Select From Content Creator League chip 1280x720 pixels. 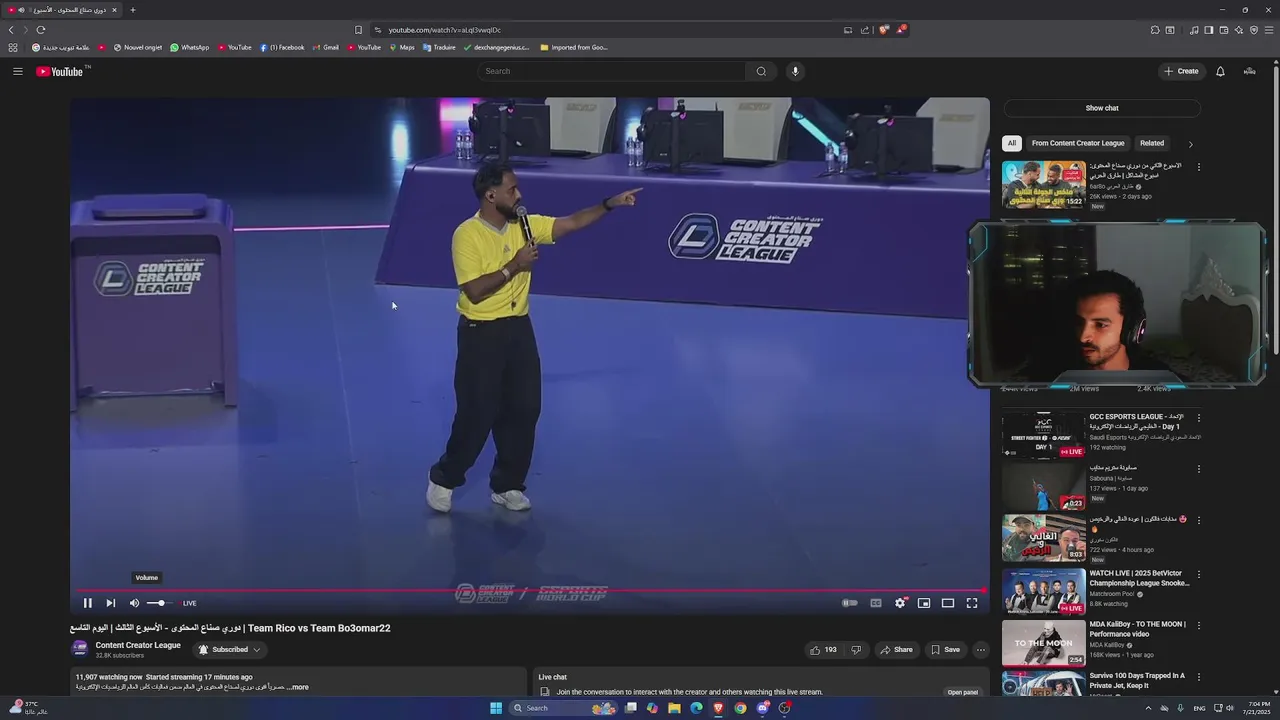(1077, 143)
